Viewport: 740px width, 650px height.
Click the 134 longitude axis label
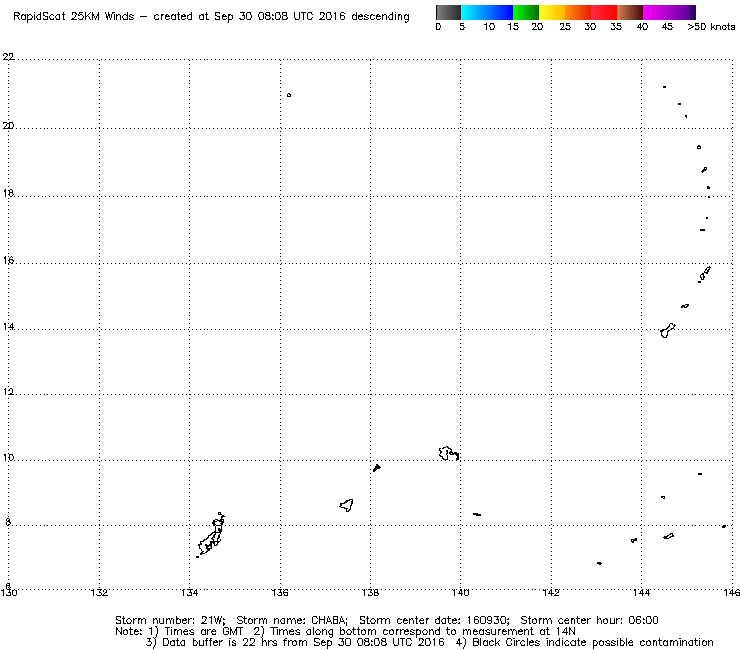click(189, 592)
